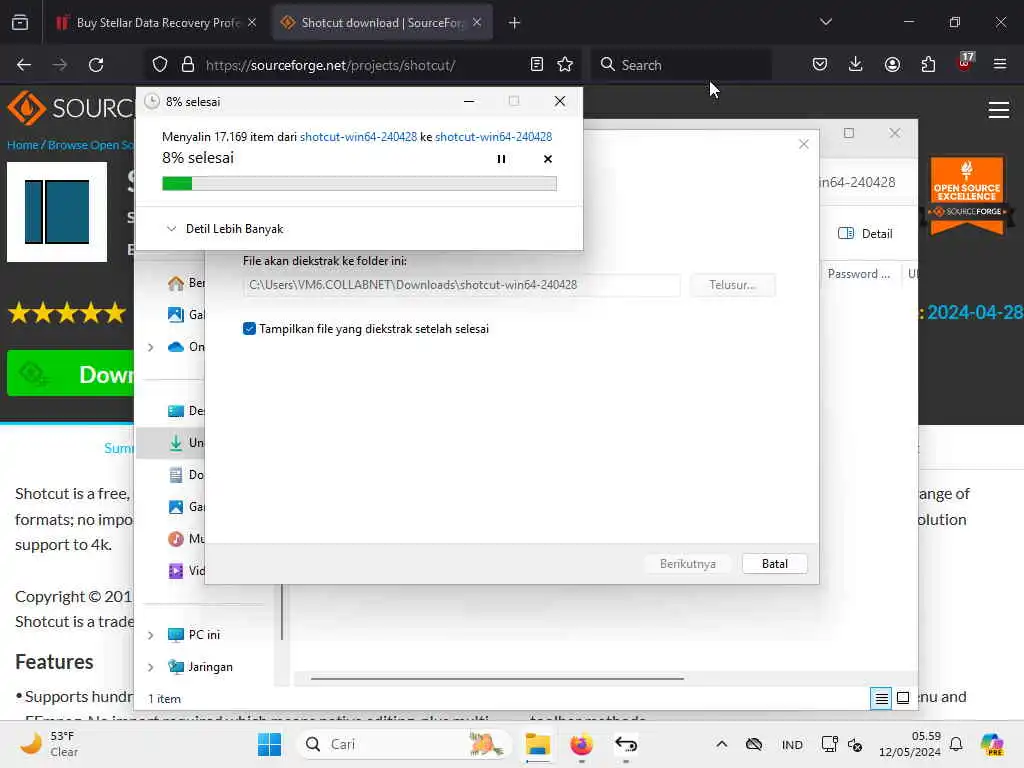1024x768 pixels.
Task: Open SourceForge site hamburger menu
Action: pos(999,110)
